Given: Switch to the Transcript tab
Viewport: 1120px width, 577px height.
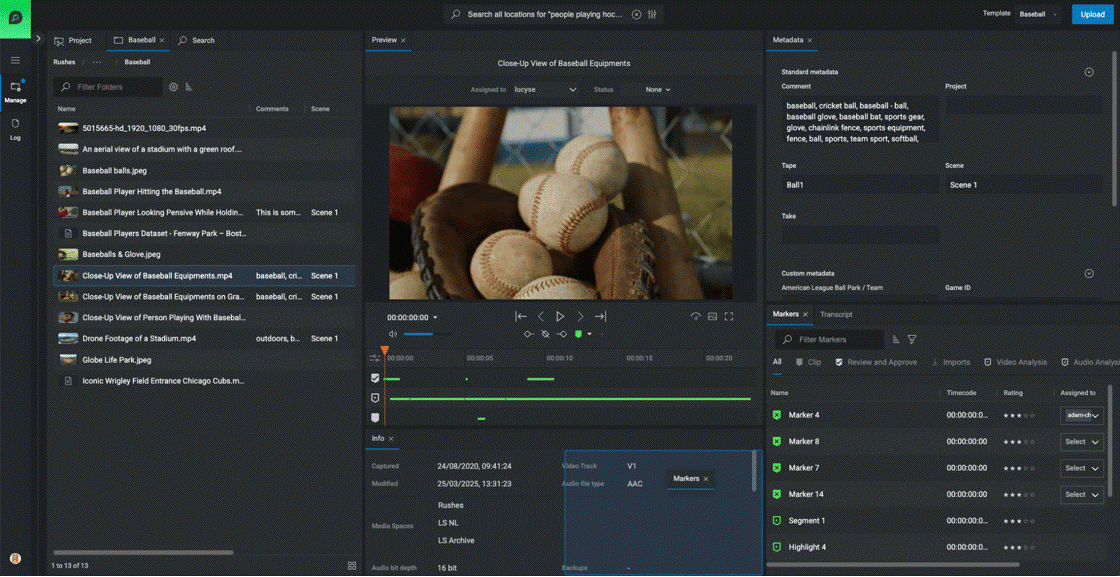Looking at the screenshot, I should tap(836, 314).
